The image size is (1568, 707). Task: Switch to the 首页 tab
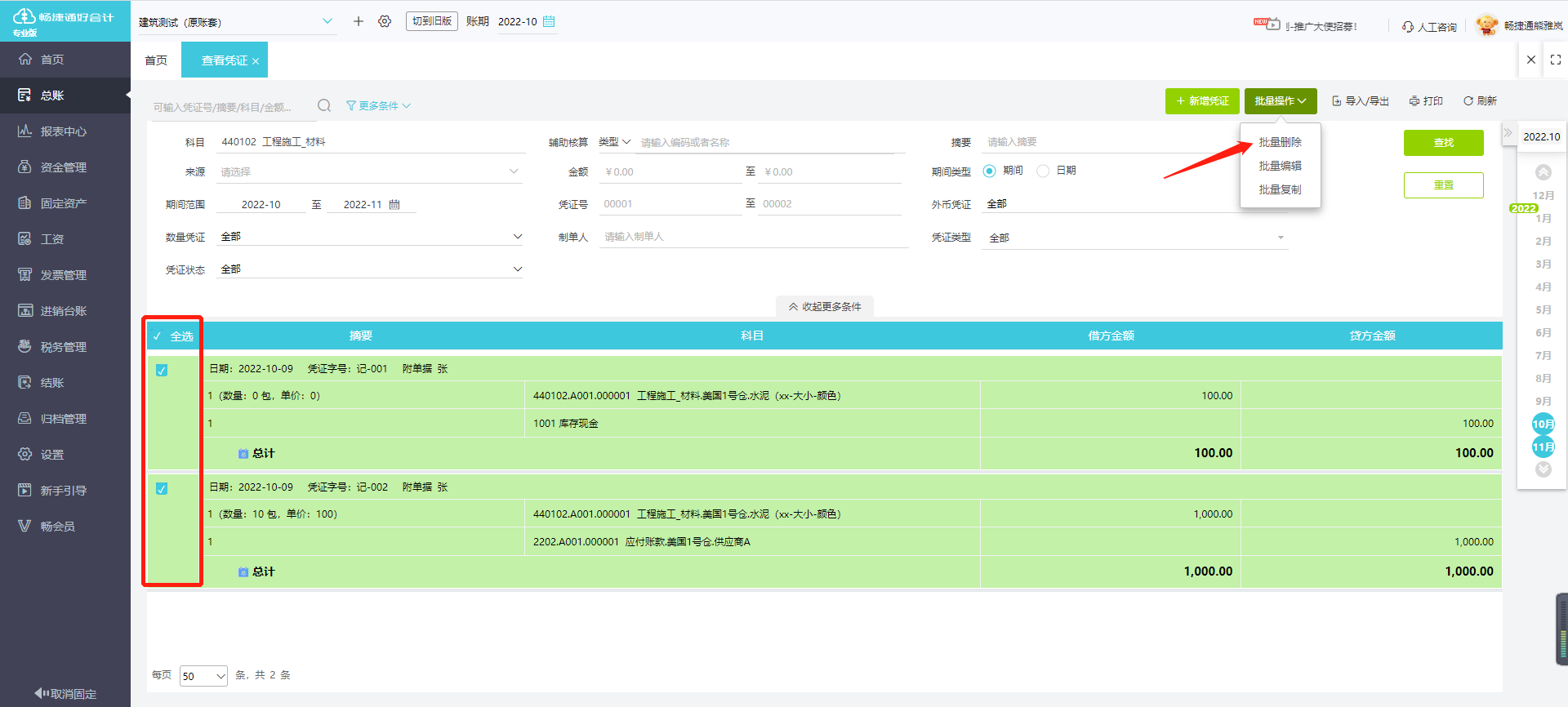156,60
